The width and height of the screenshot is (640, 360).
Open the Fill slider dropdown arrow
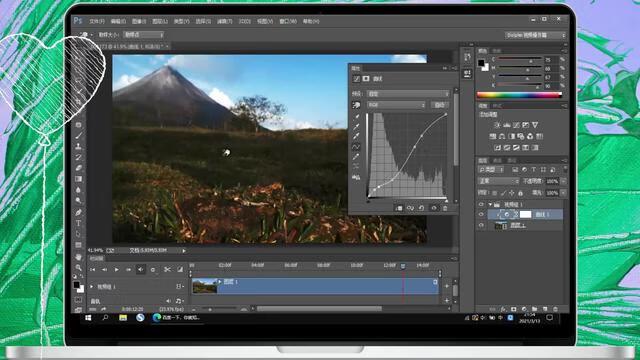pos(564,193)
